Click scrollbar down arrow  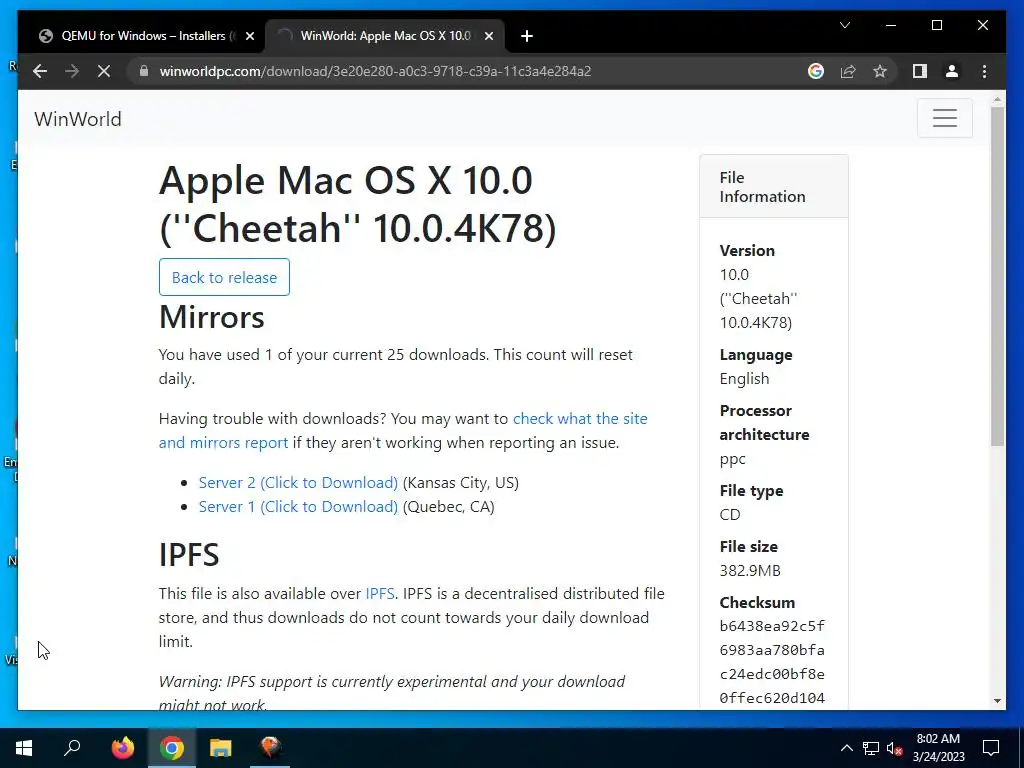click(997, 701)
